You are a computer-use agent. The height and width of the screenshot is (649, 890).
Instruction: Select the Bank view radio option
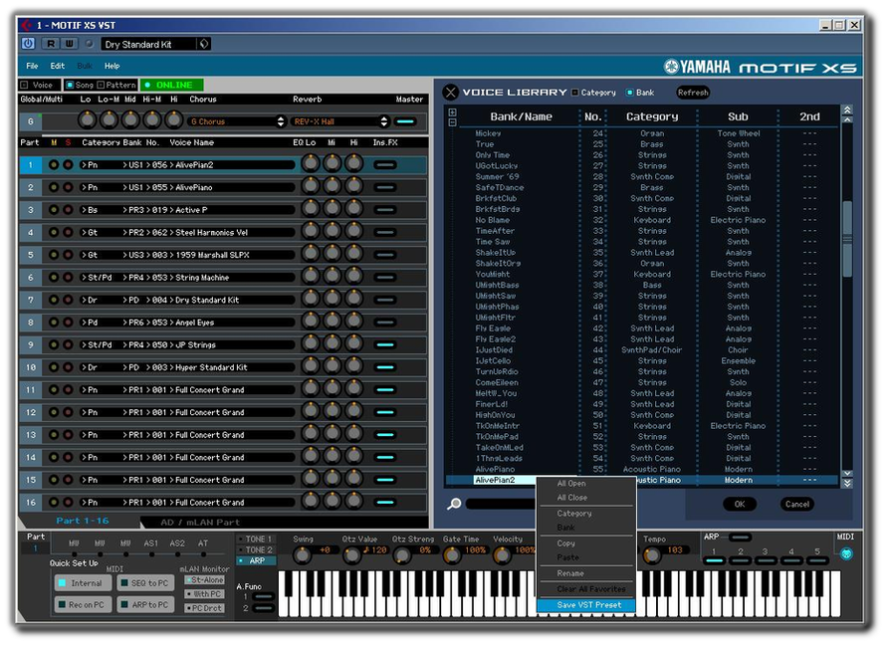[x=629, y=93]
